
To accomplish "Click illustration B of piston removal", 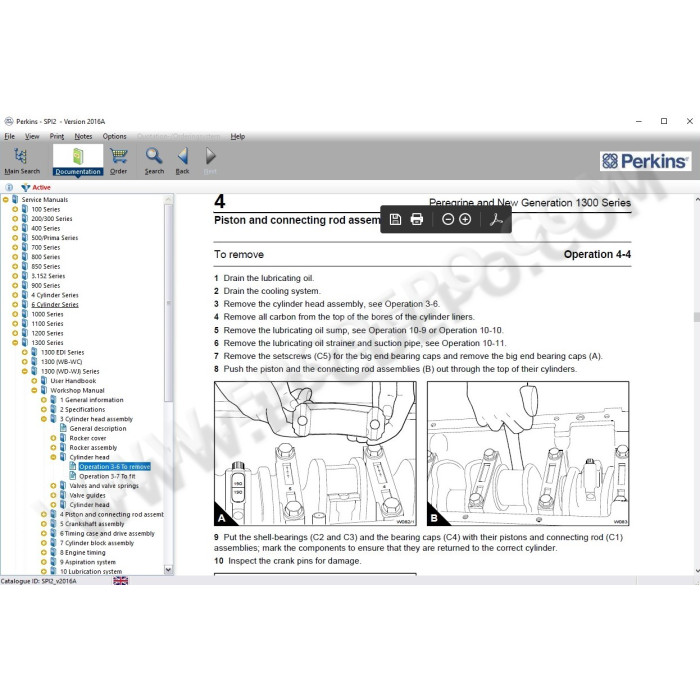I will coord(528,453).
